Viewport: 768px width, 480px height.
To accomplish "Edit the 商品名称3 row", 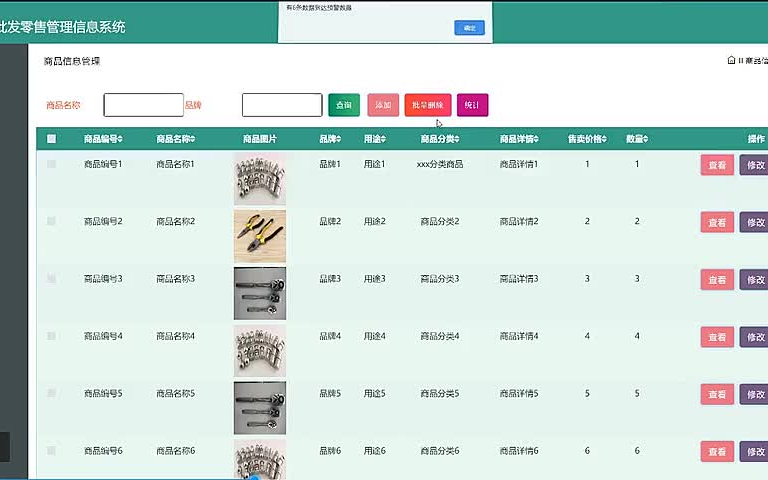I will [x=754, y=280].
